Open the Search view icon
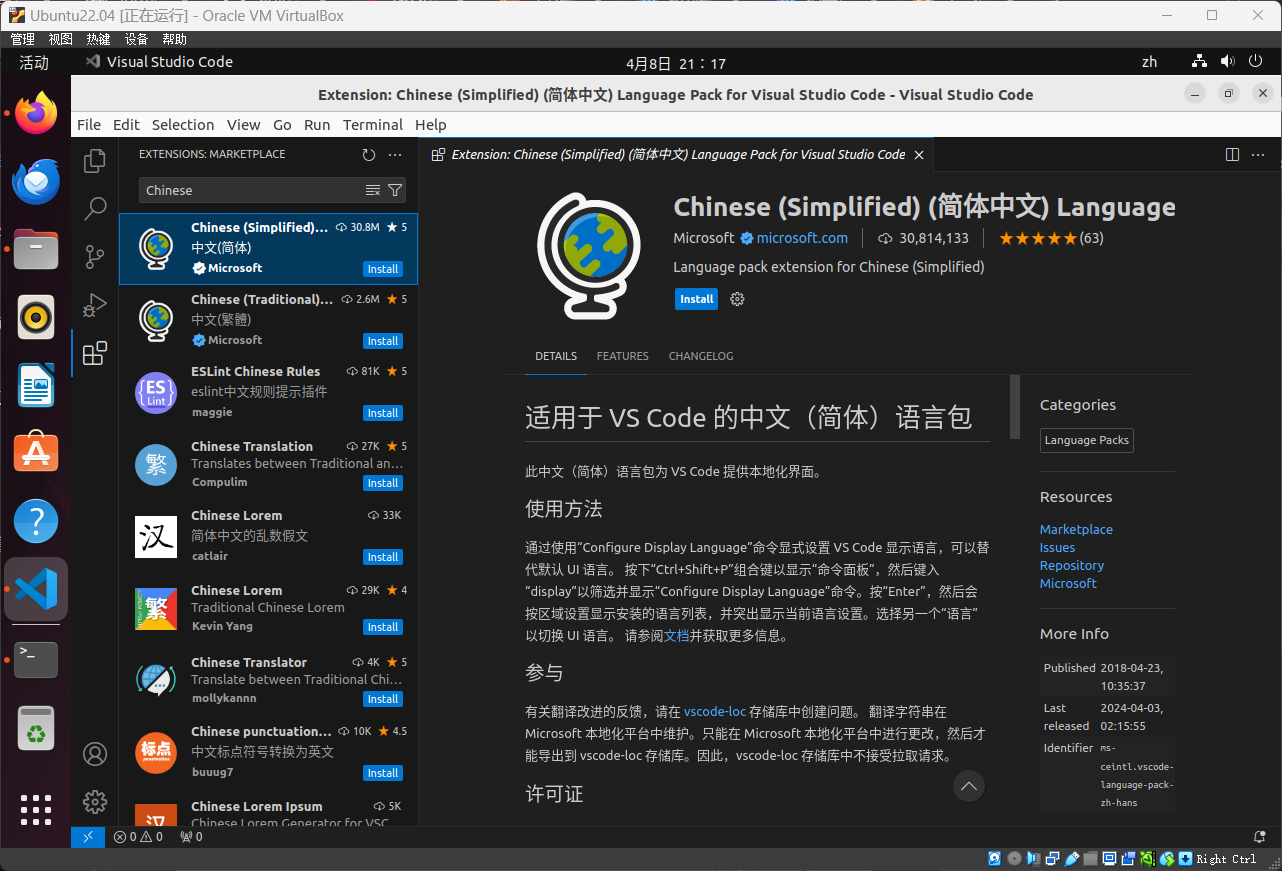Viewport: 1282px width, 871px height. pos(95,209)
